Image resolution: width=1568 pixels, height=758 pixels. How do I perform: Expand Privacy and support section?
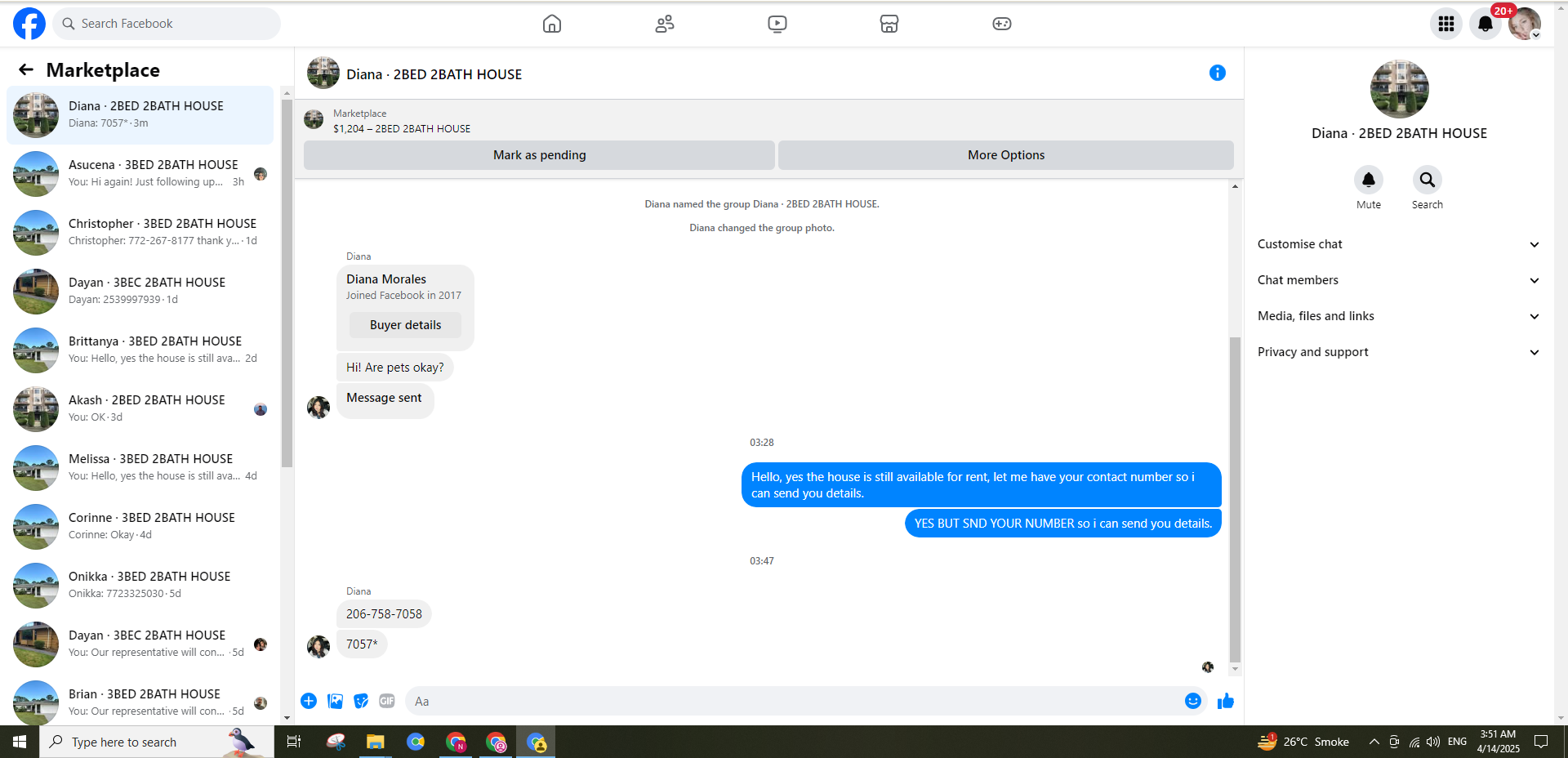tap(1399, 352)
